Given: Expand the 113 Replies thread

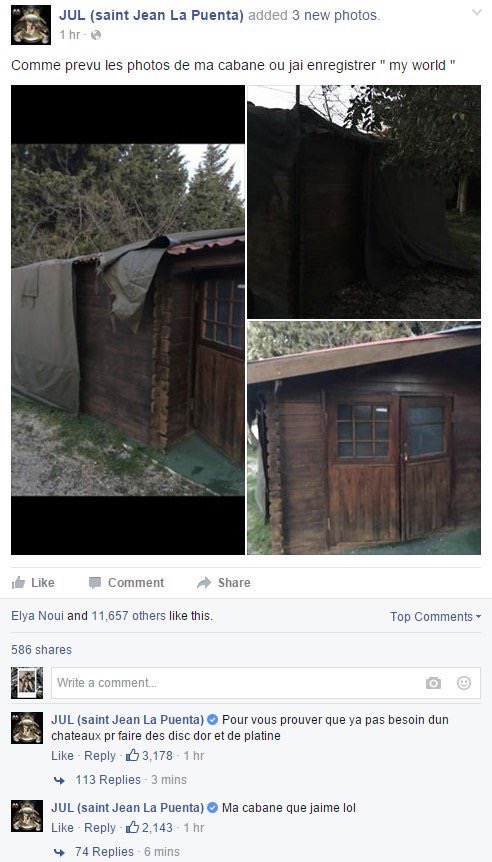Looking at the screenshot, I should (108, 780).
